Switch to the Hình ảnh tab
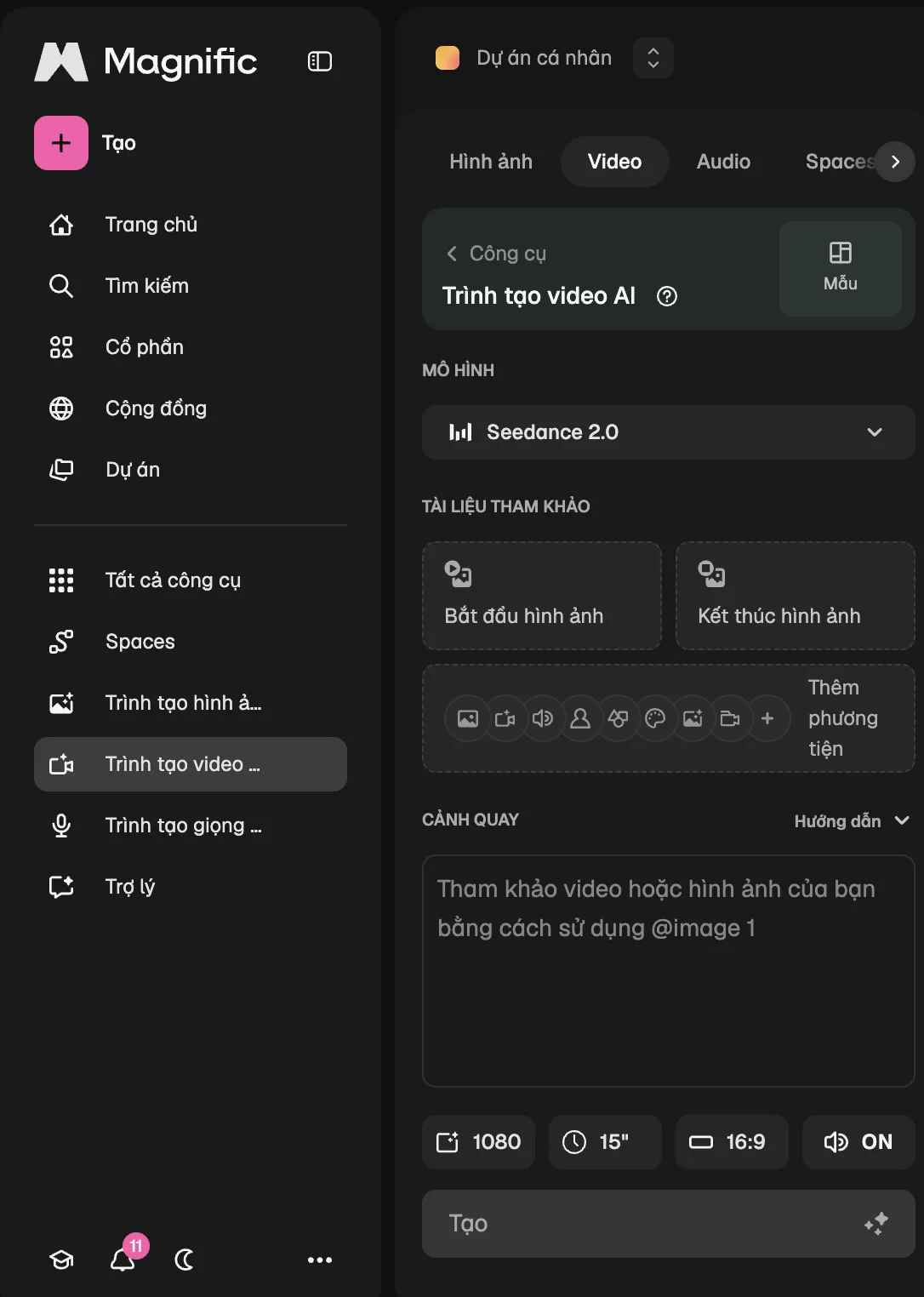The width and height of the screenshot is (924, 1297). (491, 162)
